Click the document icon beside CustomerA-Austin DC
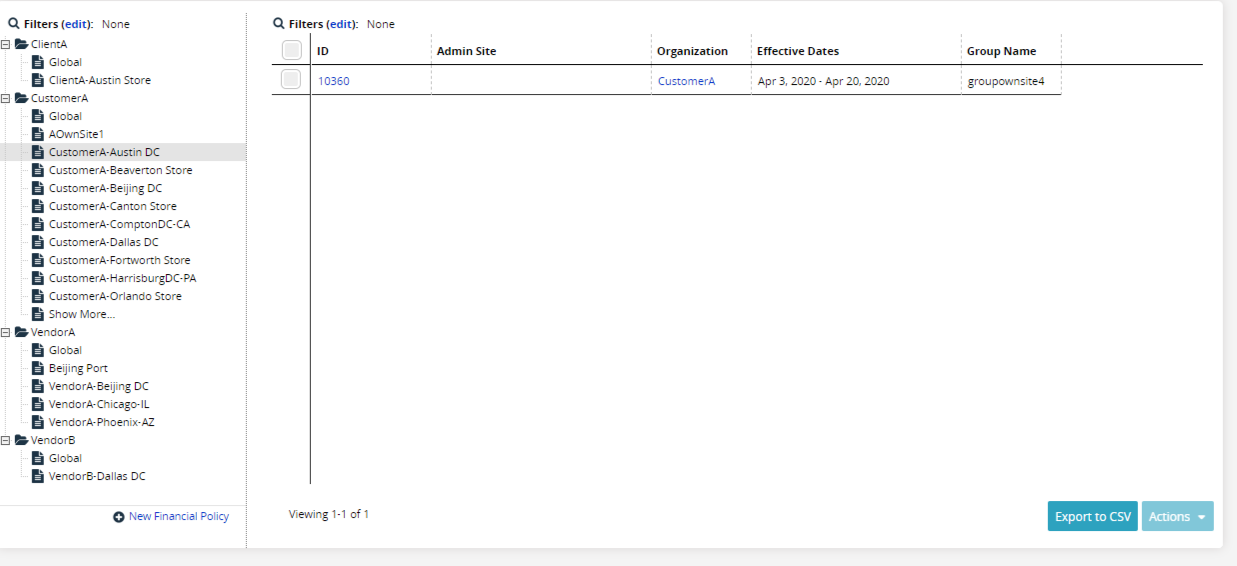 click(x=38, y=152)
